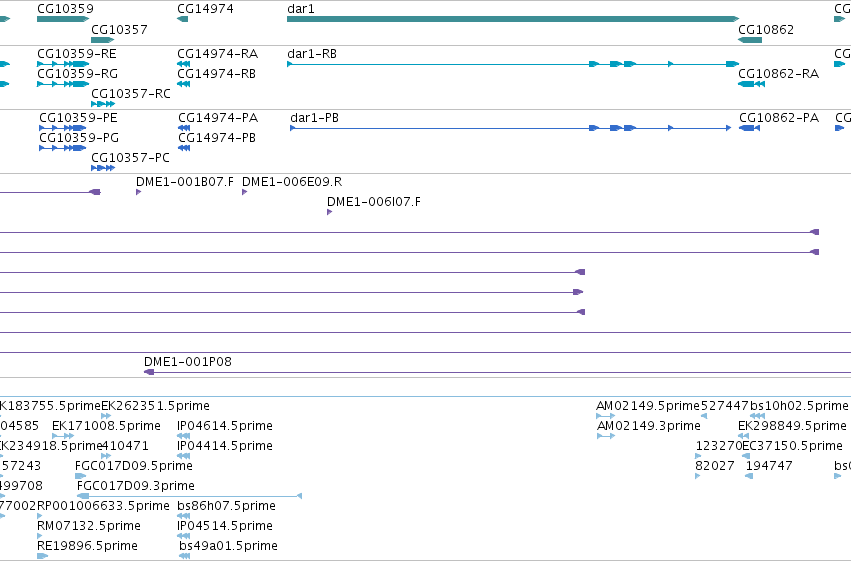Click the DME1-006I07.F marker triangle
The image size is (851, 561).
[329, 212]
